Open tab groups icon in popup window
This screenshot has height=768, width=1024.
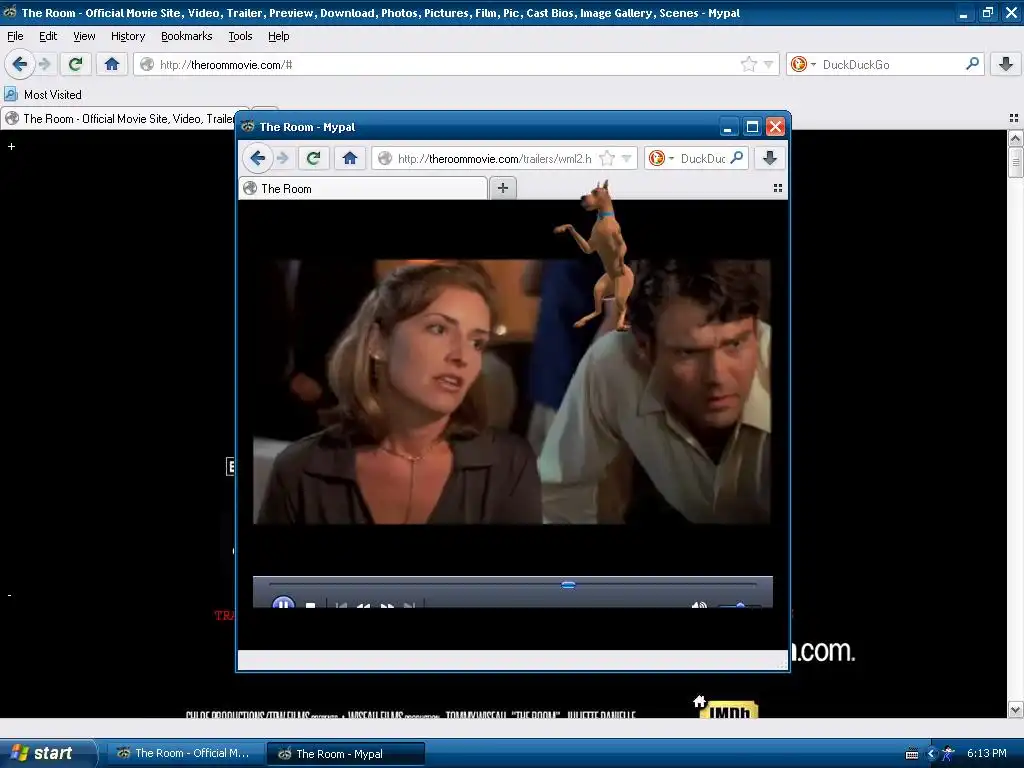click(x=778, y=188)
